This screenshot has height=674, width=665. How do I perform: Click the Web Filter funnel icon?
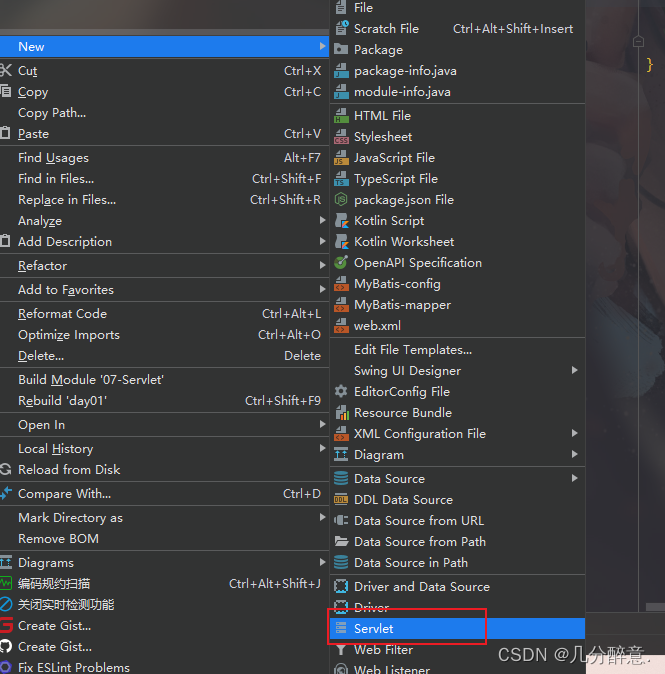[x=341, y=649]
